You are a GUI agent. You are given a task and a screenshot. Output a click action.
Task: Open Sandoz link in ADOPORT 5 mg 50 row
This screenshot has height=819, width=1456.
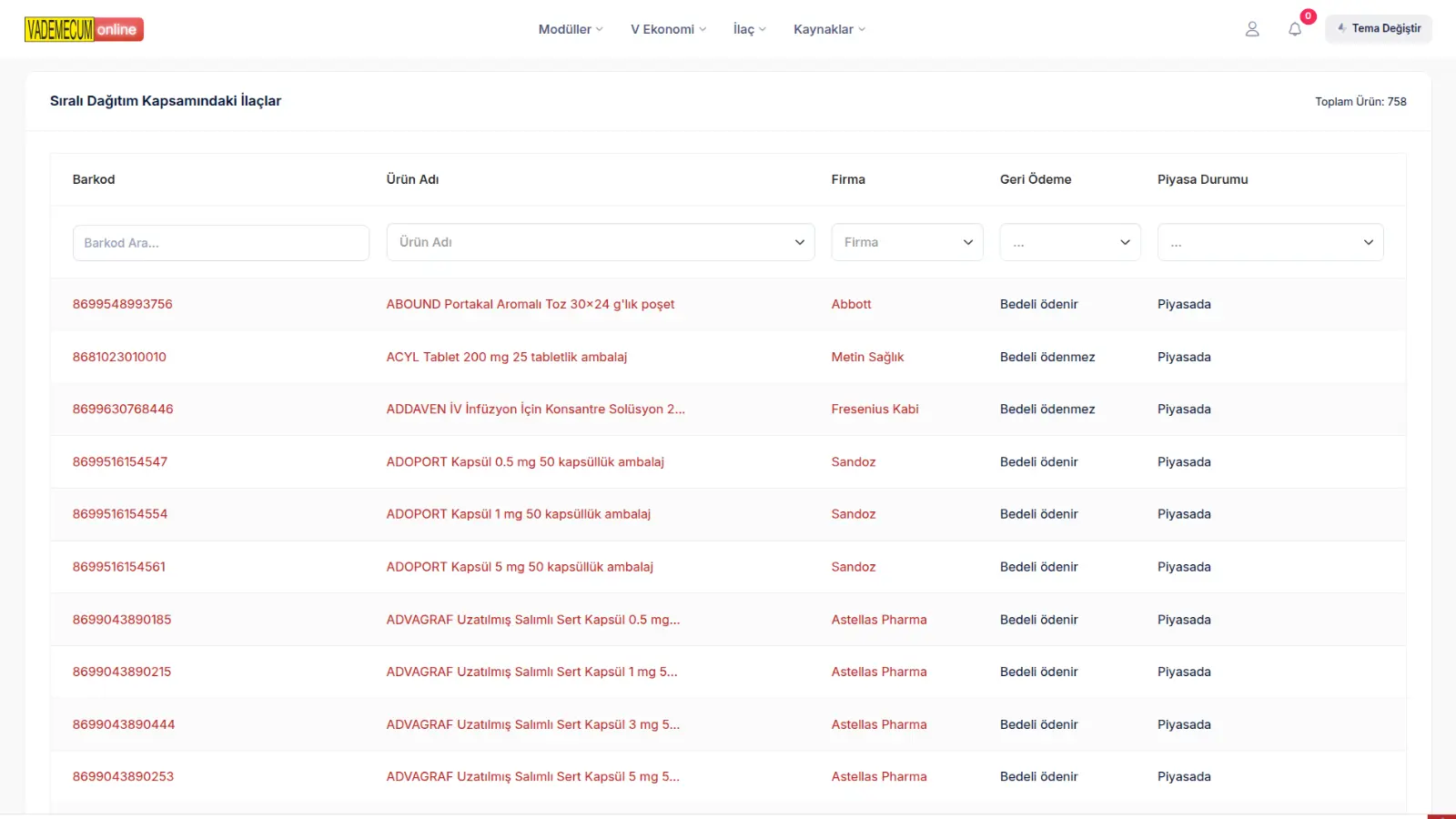854,566
